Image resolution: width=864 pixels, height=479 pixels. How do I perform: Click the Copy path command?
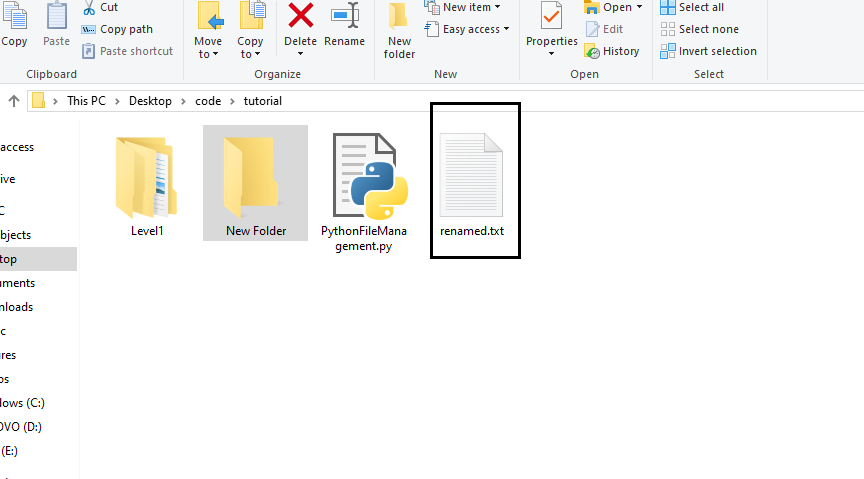tap(126, 29)
